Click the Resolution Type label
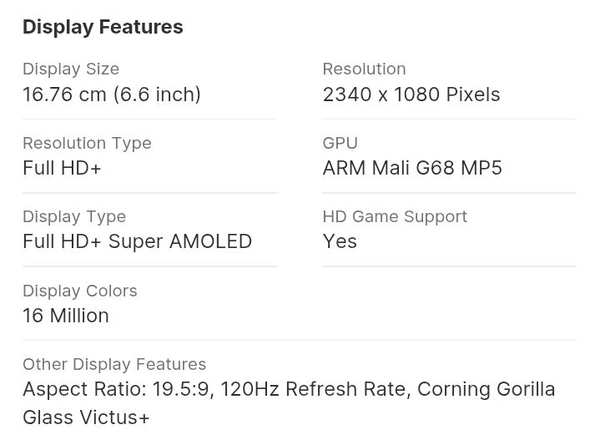 pyautogui.click(x=87, y=143)
